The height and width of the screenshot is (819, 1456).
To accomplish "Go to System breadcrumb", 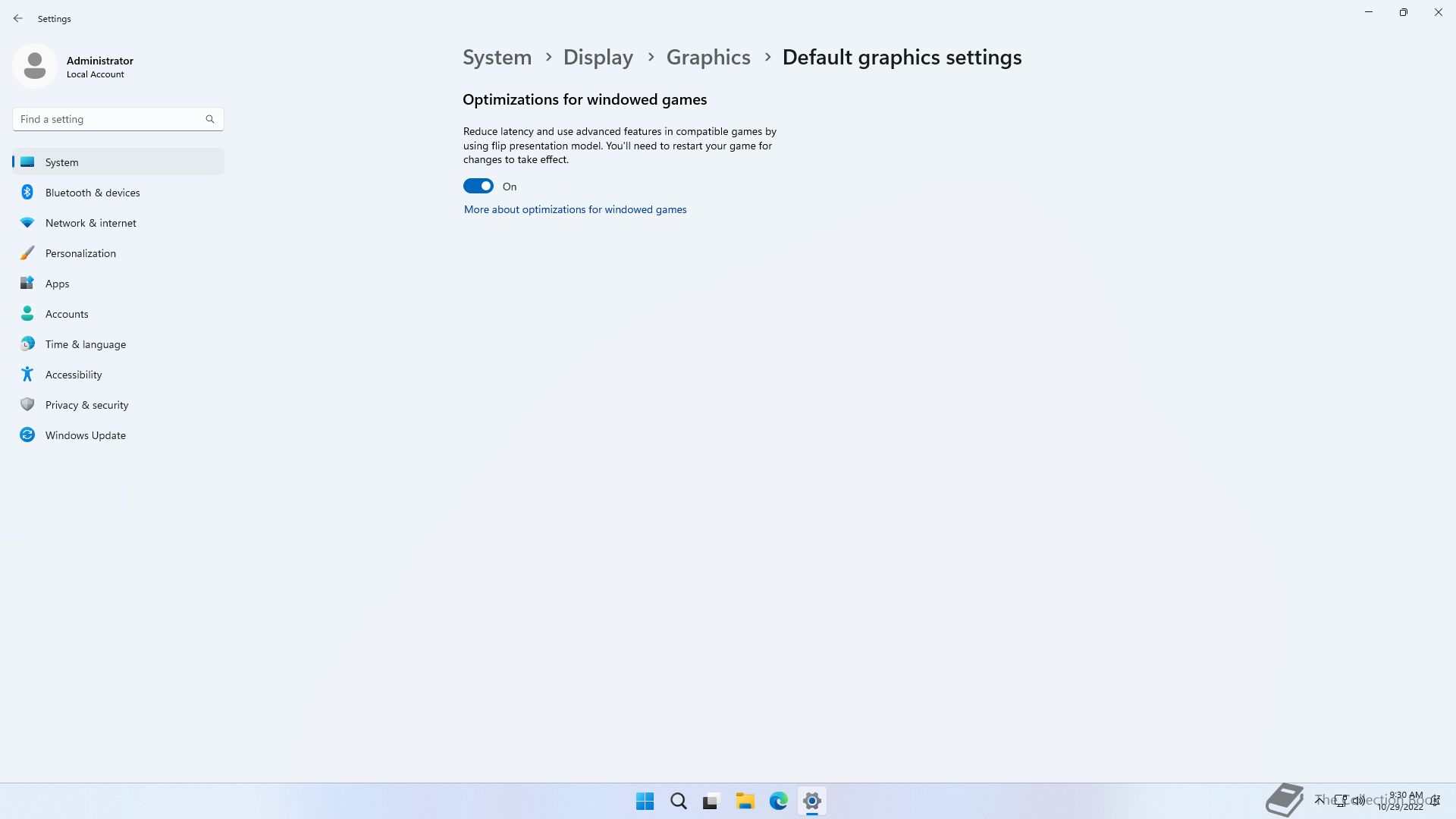I will [x=497, y=58].
